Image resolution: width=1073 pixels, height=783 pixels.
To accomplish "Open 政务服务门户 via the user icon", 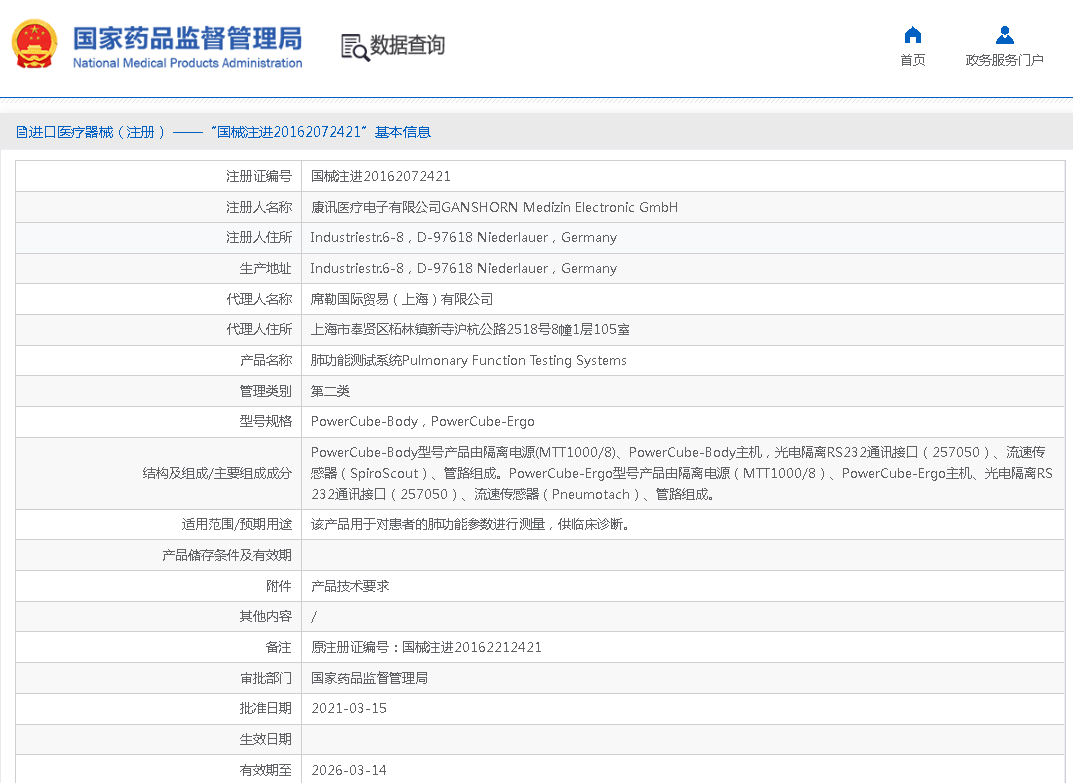I will pos(1005,35).
